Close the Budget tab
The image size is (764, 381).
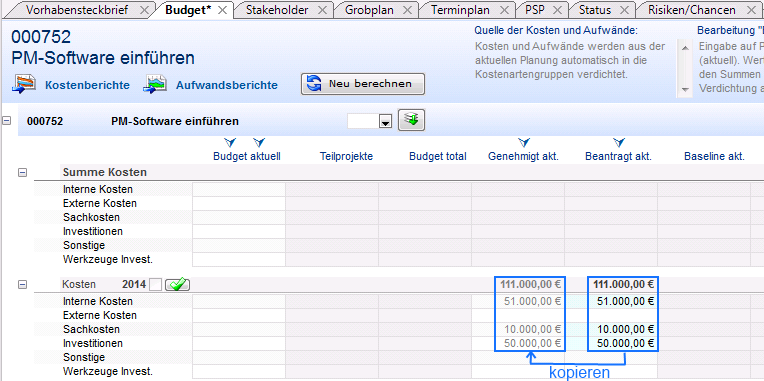pyautogui.click(x=222, y=10)
